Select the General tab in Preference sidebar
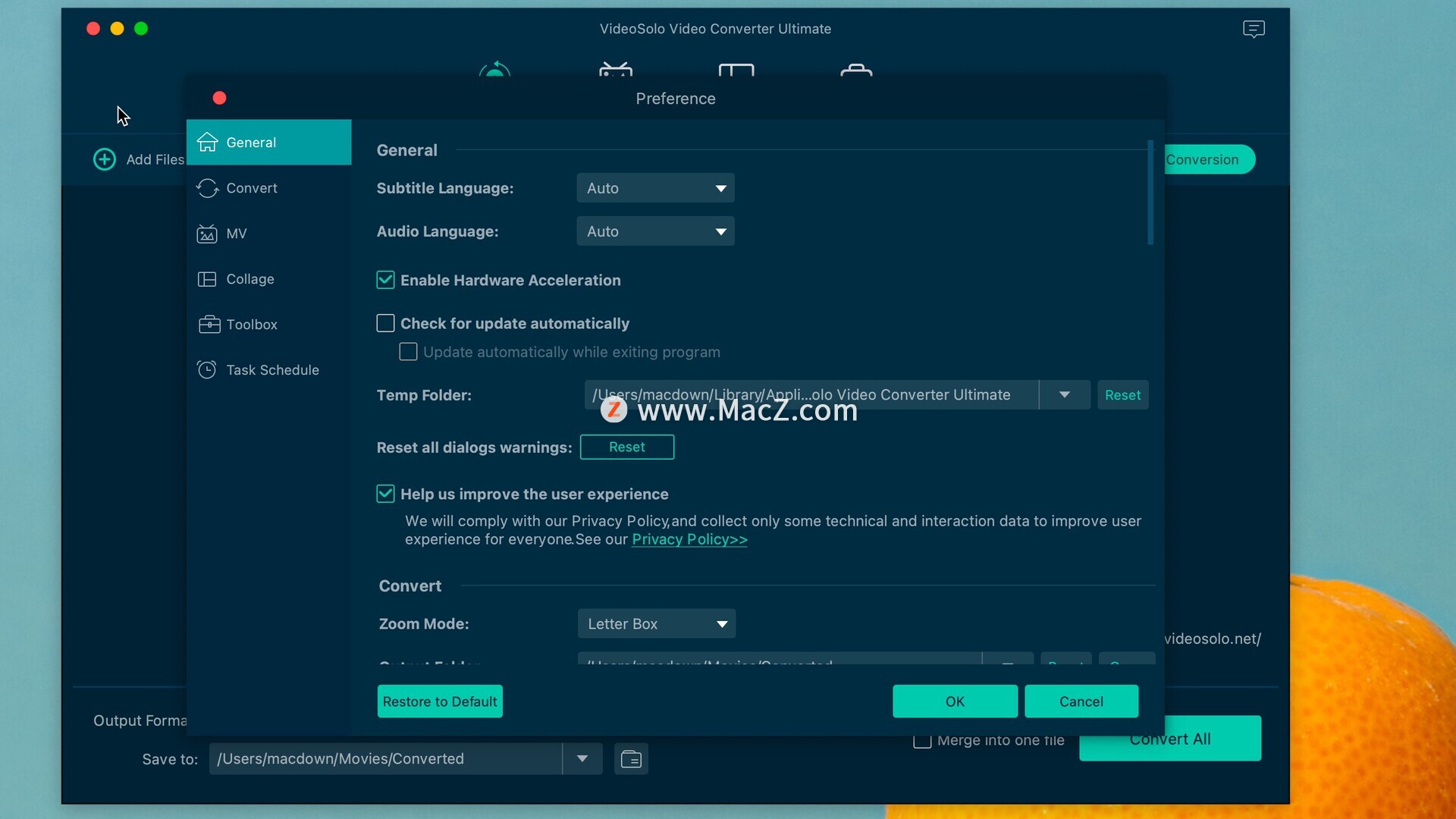Viewport: 1456px width, 819px height. (268, 142)
